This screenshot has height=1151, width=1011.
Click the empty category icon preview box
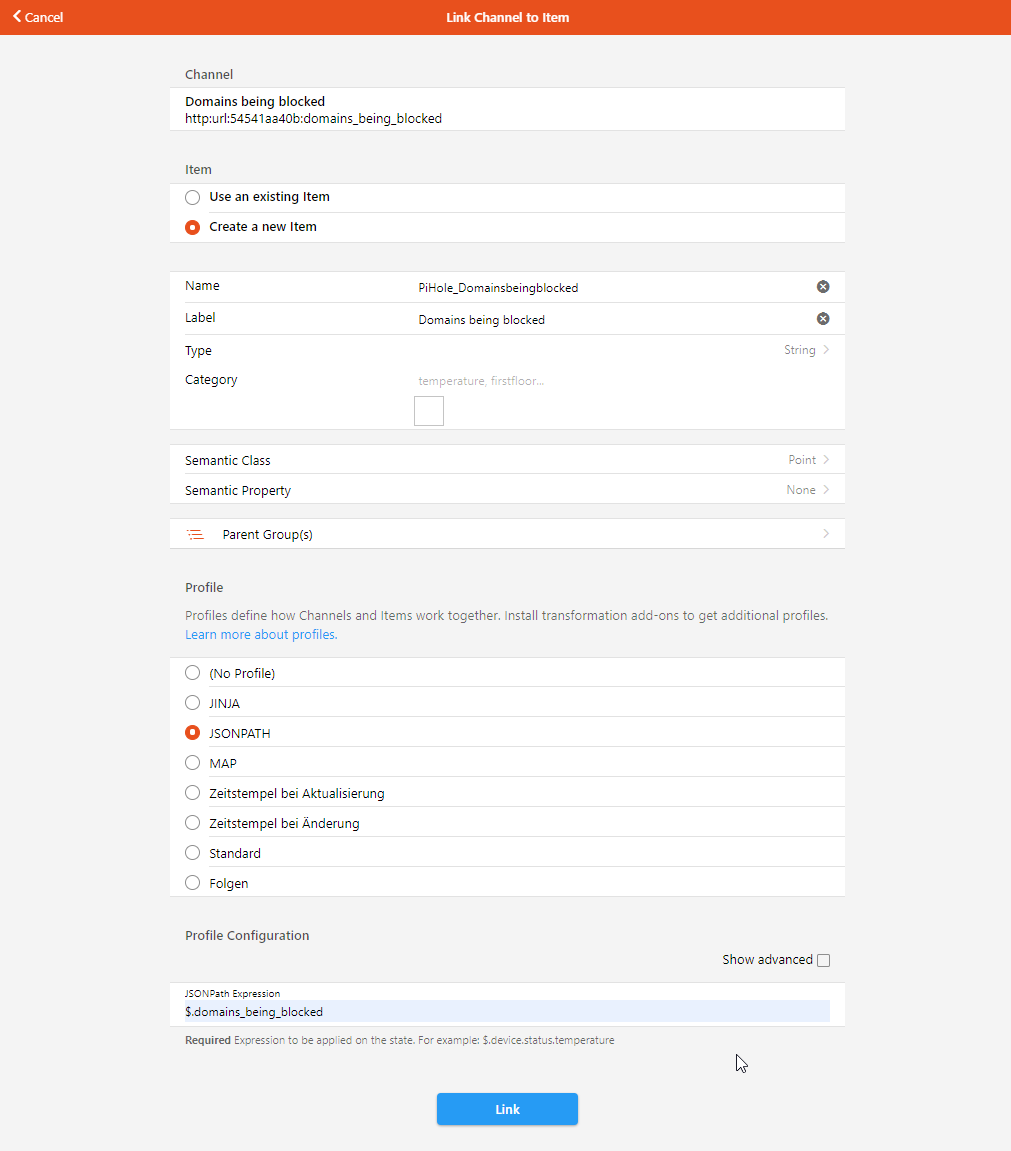[x=429, y=411]
